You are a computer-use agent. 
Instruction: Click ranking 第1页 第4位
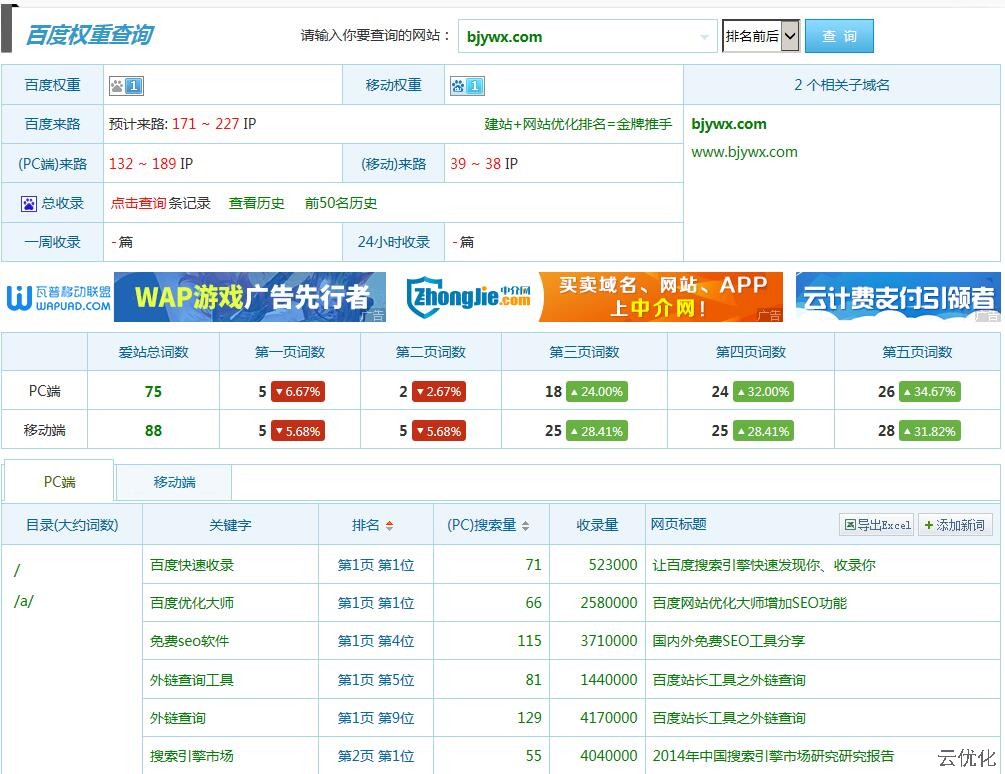(376, 641)
